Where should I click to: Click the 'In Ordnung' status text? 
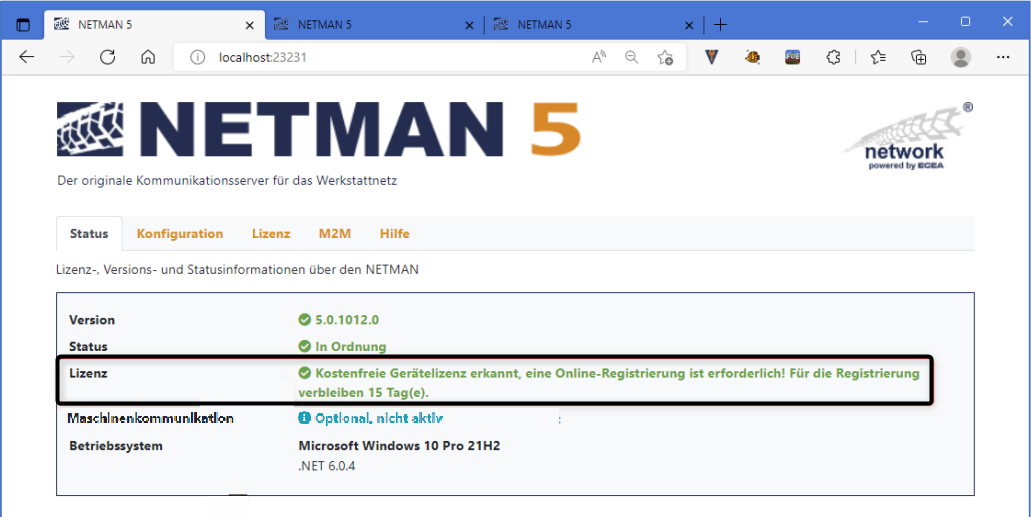pos(350,346)
